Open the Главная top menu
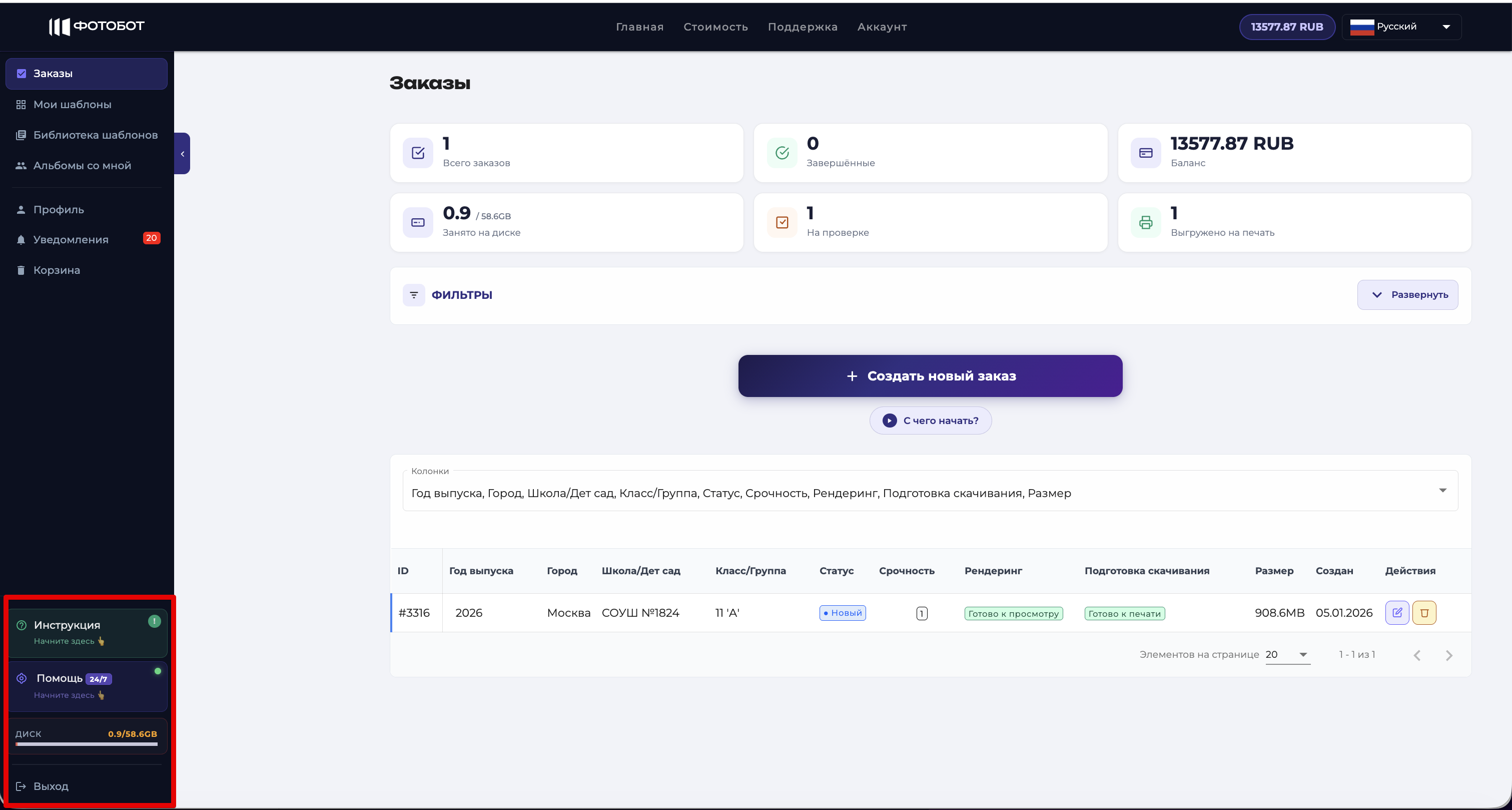The height and width of the screenshot is (810, 1512). (639, 27)
